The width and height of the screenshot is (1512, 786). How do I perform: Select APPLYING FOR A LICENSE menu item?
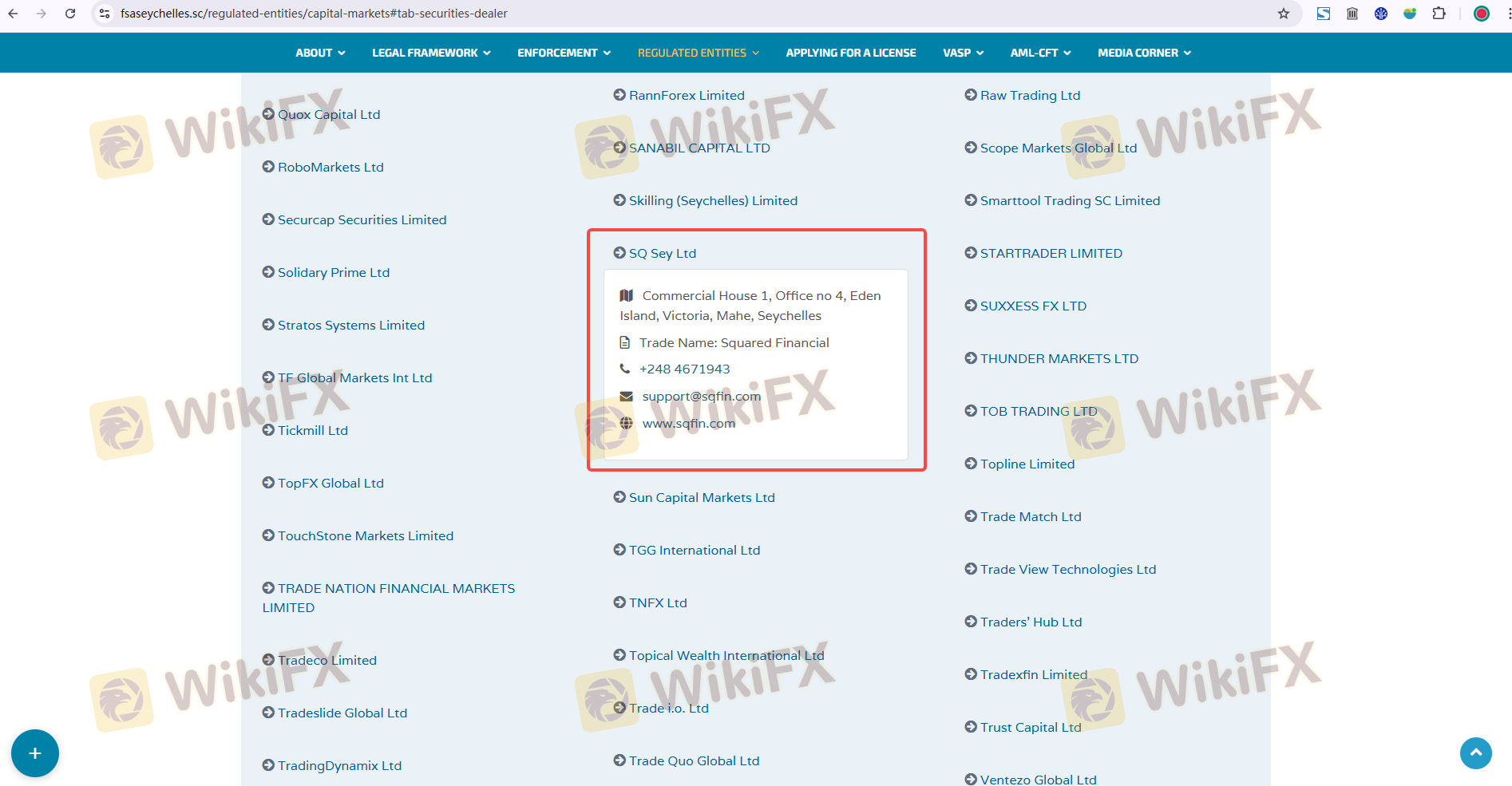tap(851, 53)
